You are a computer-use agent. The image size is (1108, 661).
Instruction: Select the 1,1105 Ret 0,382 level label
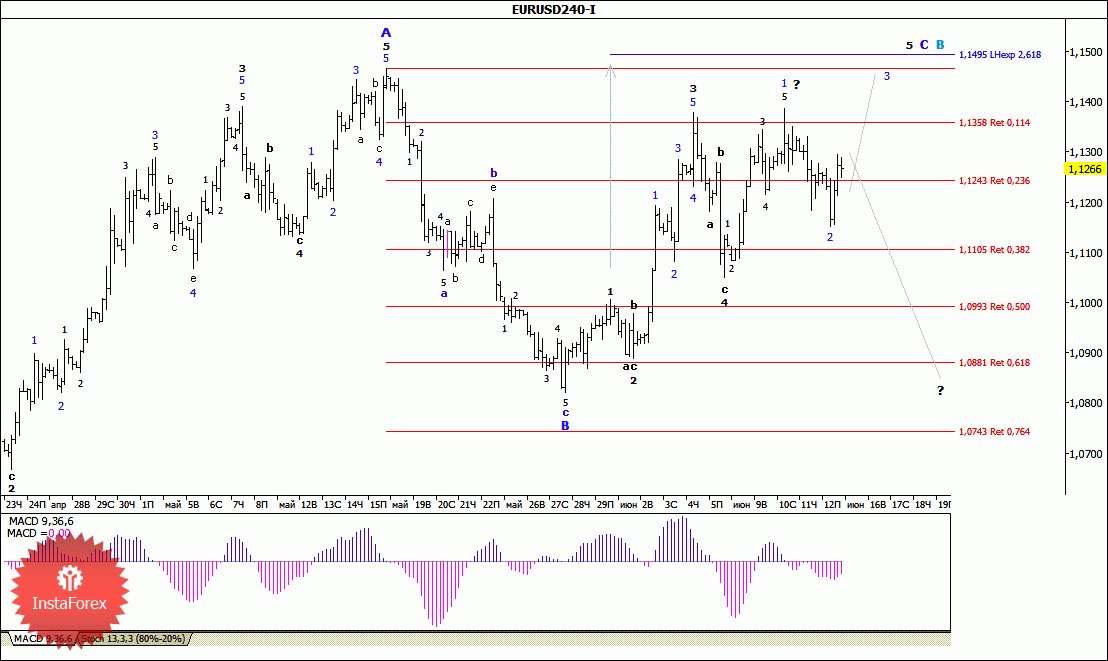coord(994,250)
